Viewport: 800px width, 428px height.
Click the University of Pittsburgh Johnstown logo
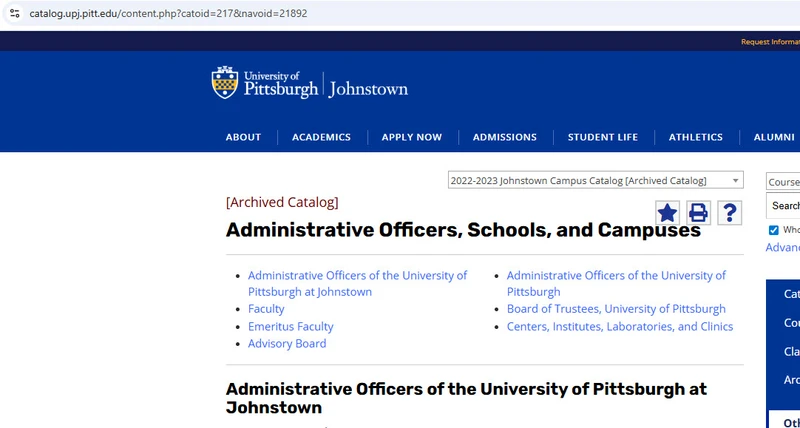click(x=310, y=83)
